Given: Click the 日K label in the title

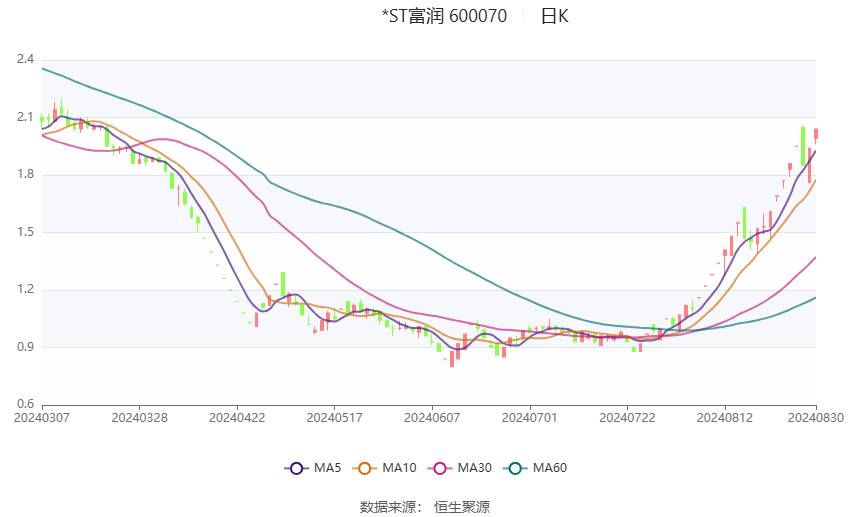Looking at the screenshot, I should coord(555,16).
